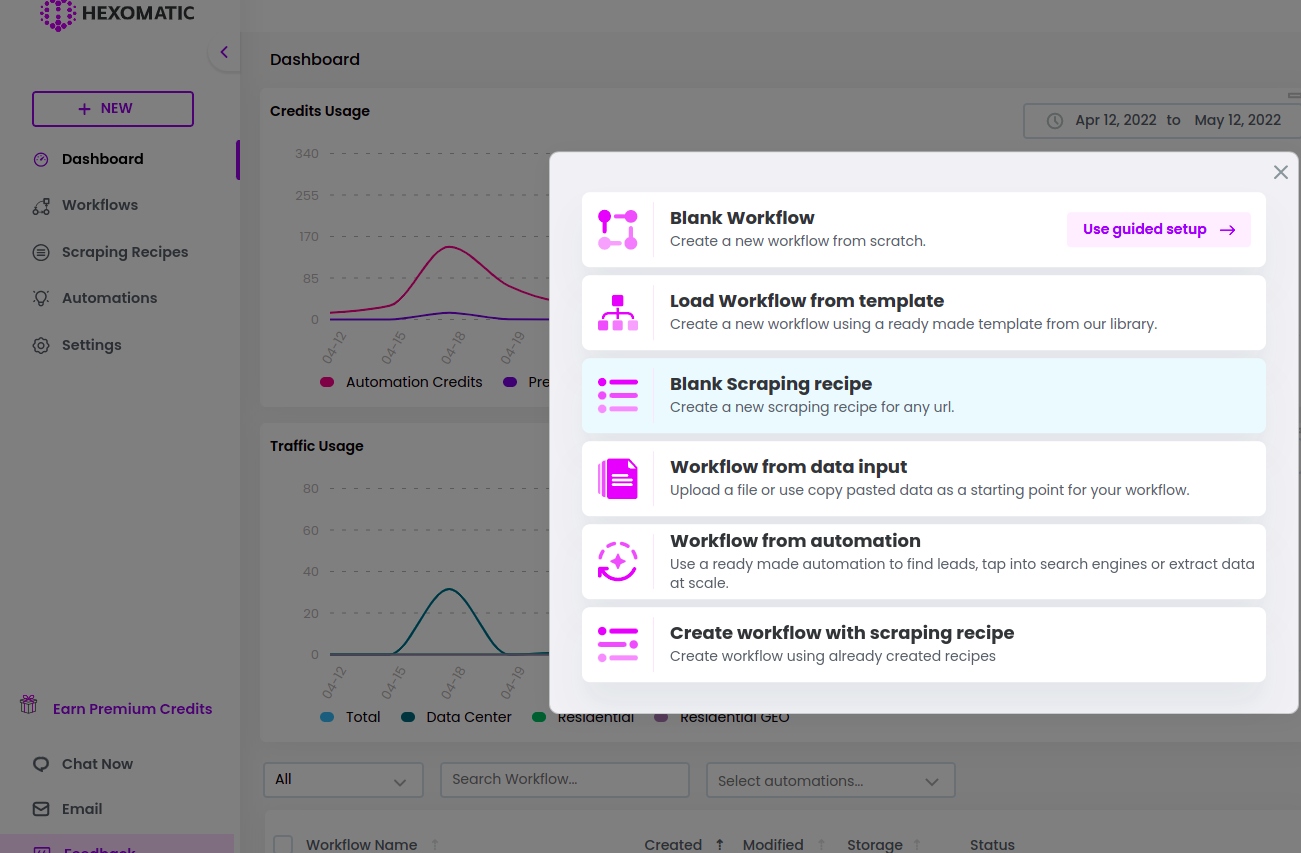Go to Scraping Recipes section
Screen dimensions: 1301x853
[x=124, y=252]
